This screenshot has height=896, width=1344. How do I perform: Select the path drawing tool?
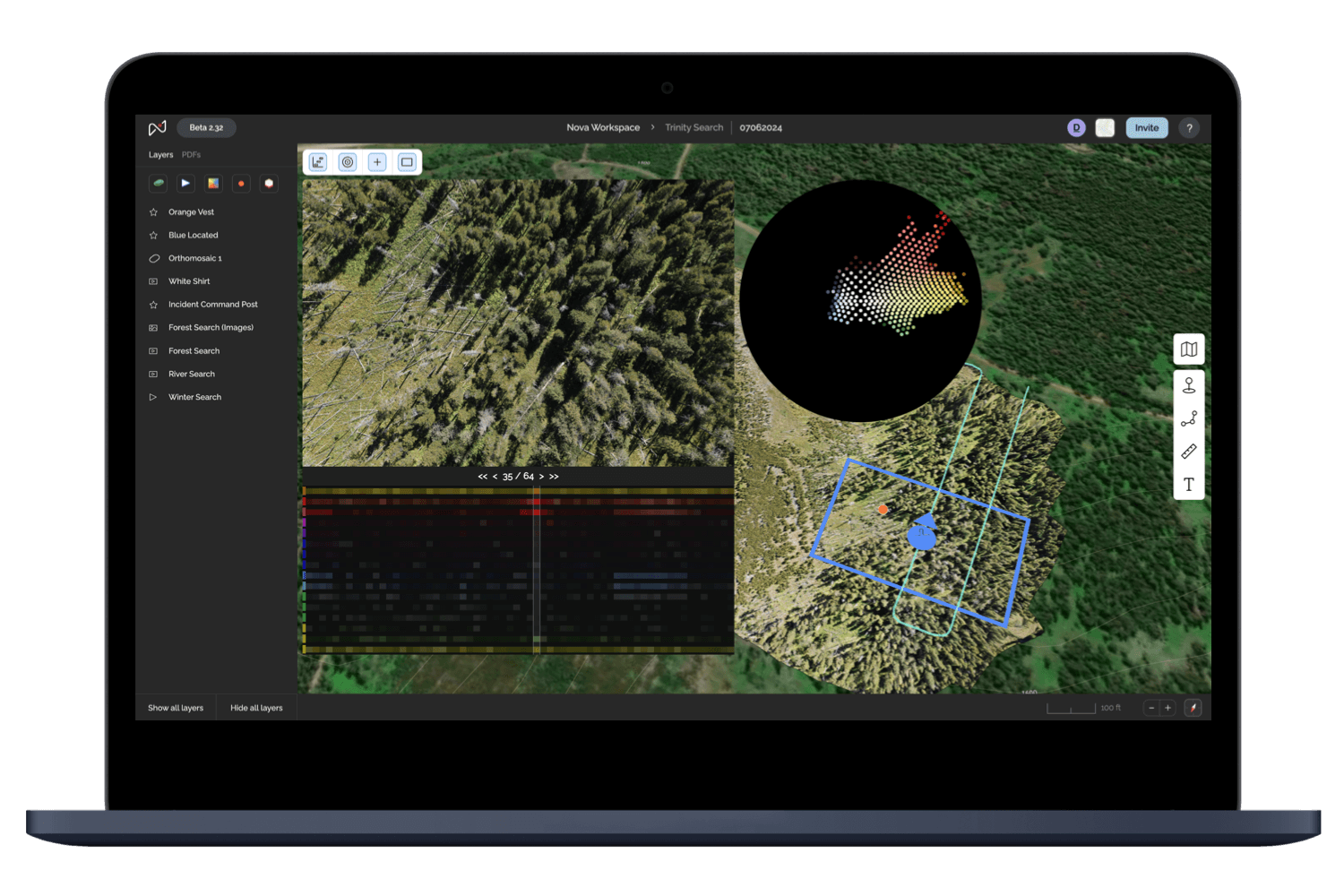coord(1189,418)
